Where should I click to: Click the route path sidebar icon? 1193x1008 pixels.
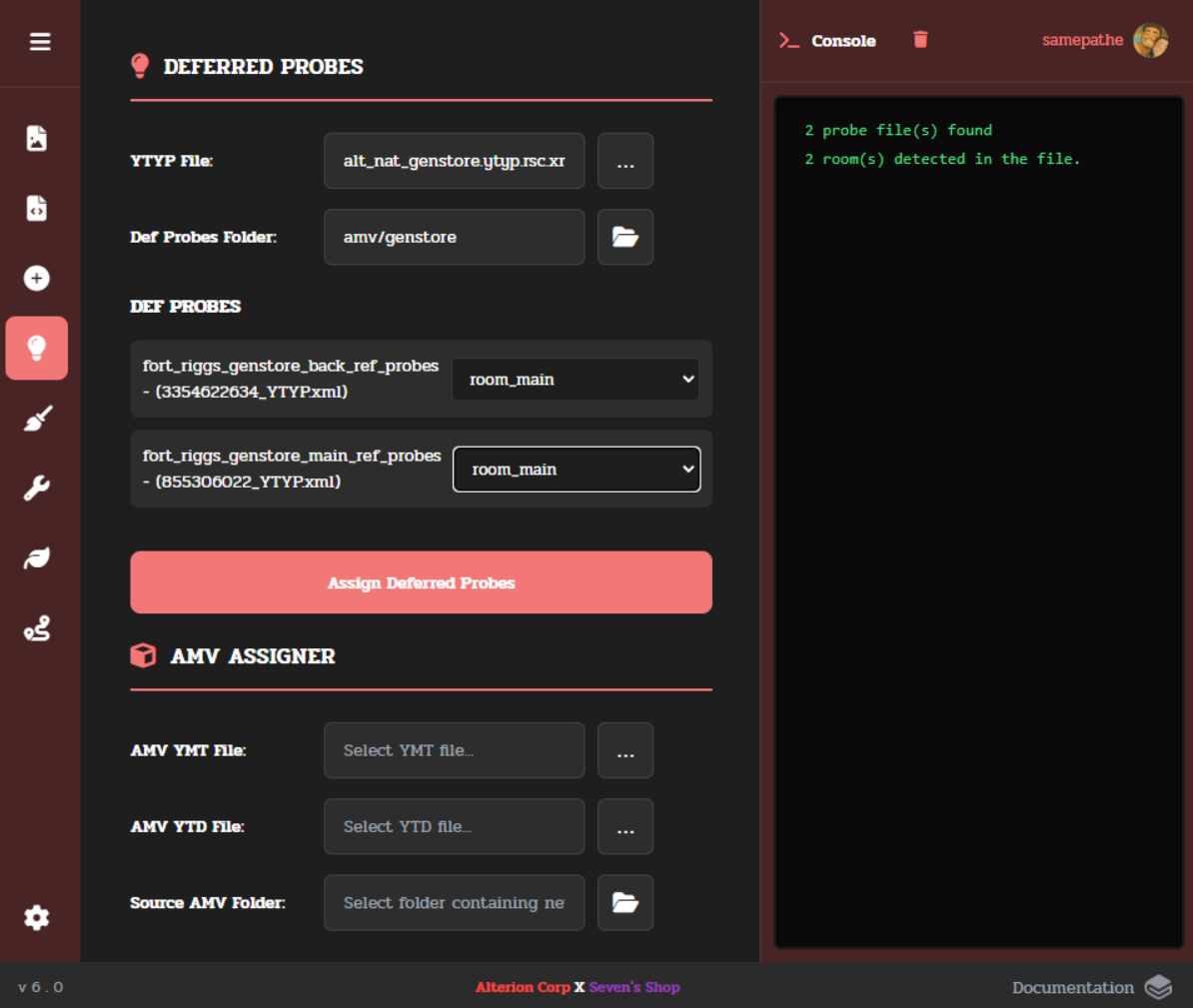click(x=37, y=628)
